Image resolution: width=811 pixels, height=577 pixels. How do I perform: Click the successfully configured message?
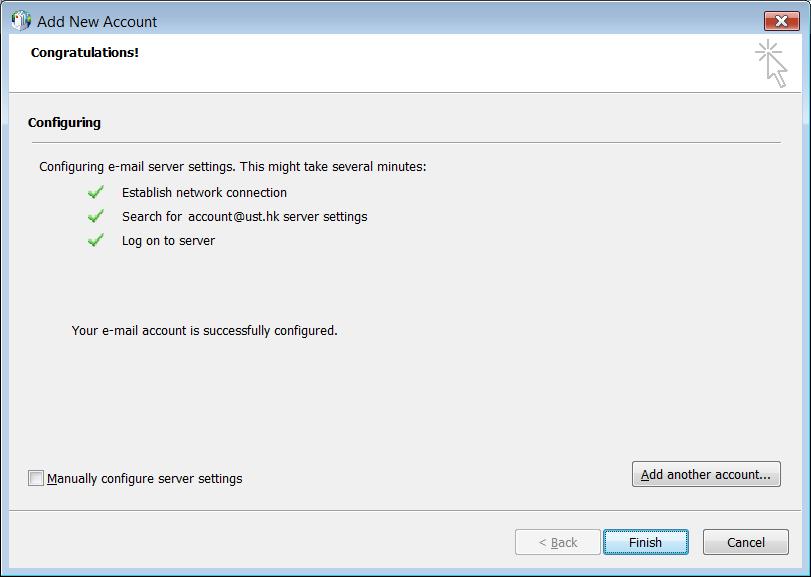(x=204, y=331)
